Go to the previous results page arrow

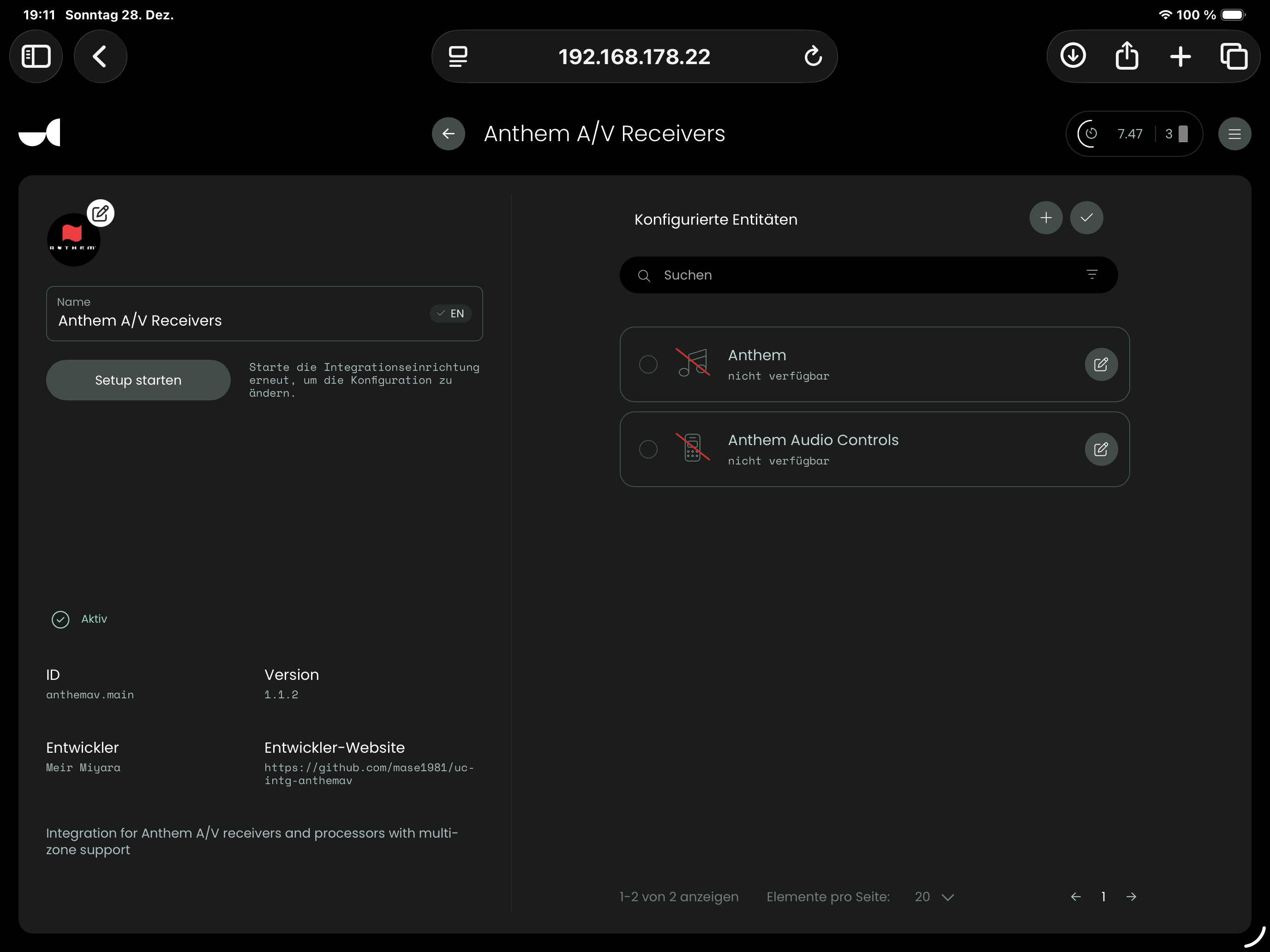coord(1076,897)
